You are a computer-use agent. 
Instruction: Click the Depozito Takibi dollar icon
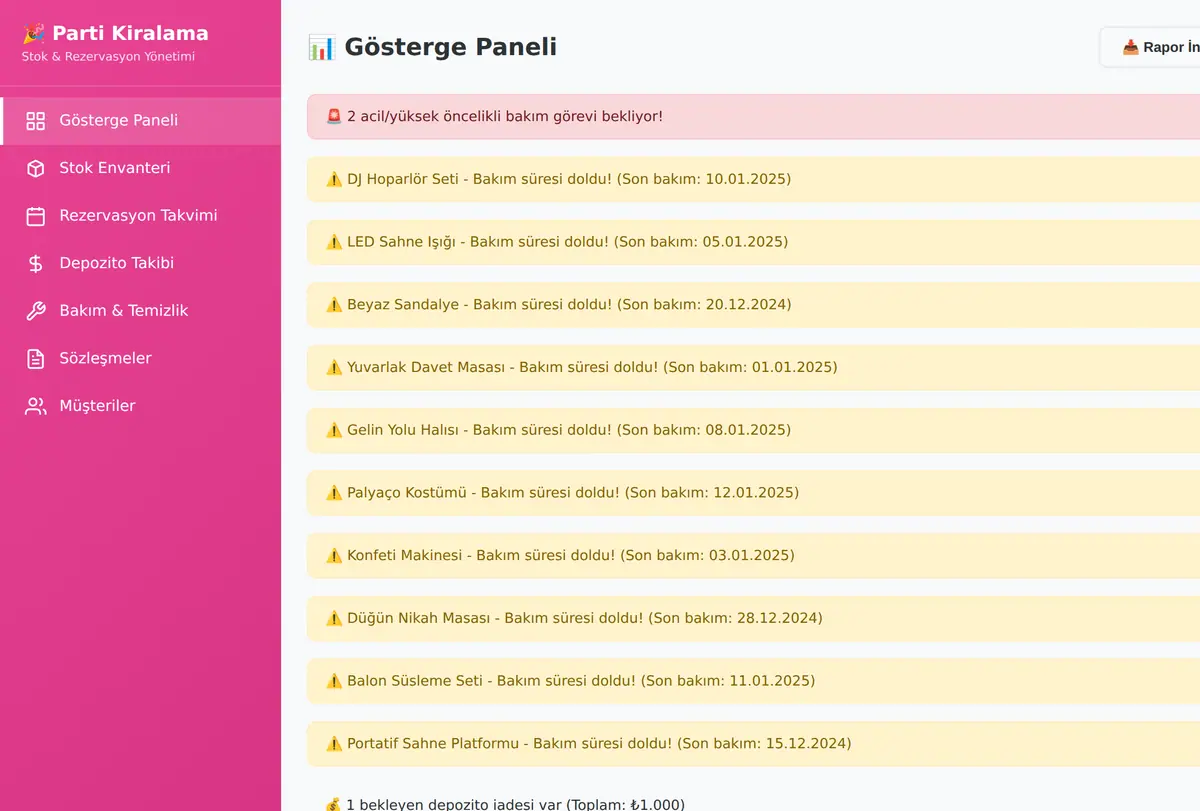pyautogui.click(x=36, y=263)
